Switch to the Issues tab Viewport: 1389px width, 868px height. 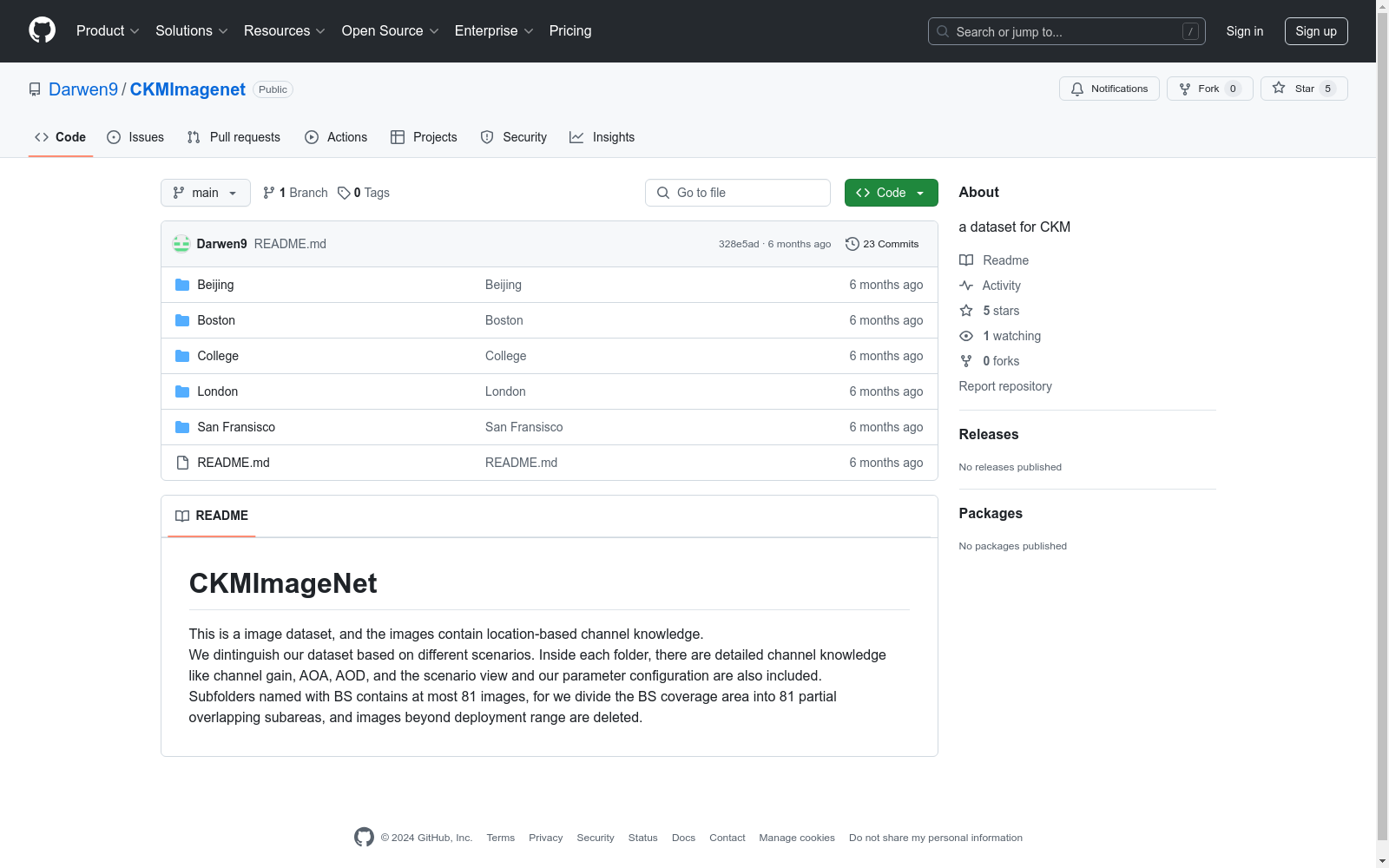135,137
